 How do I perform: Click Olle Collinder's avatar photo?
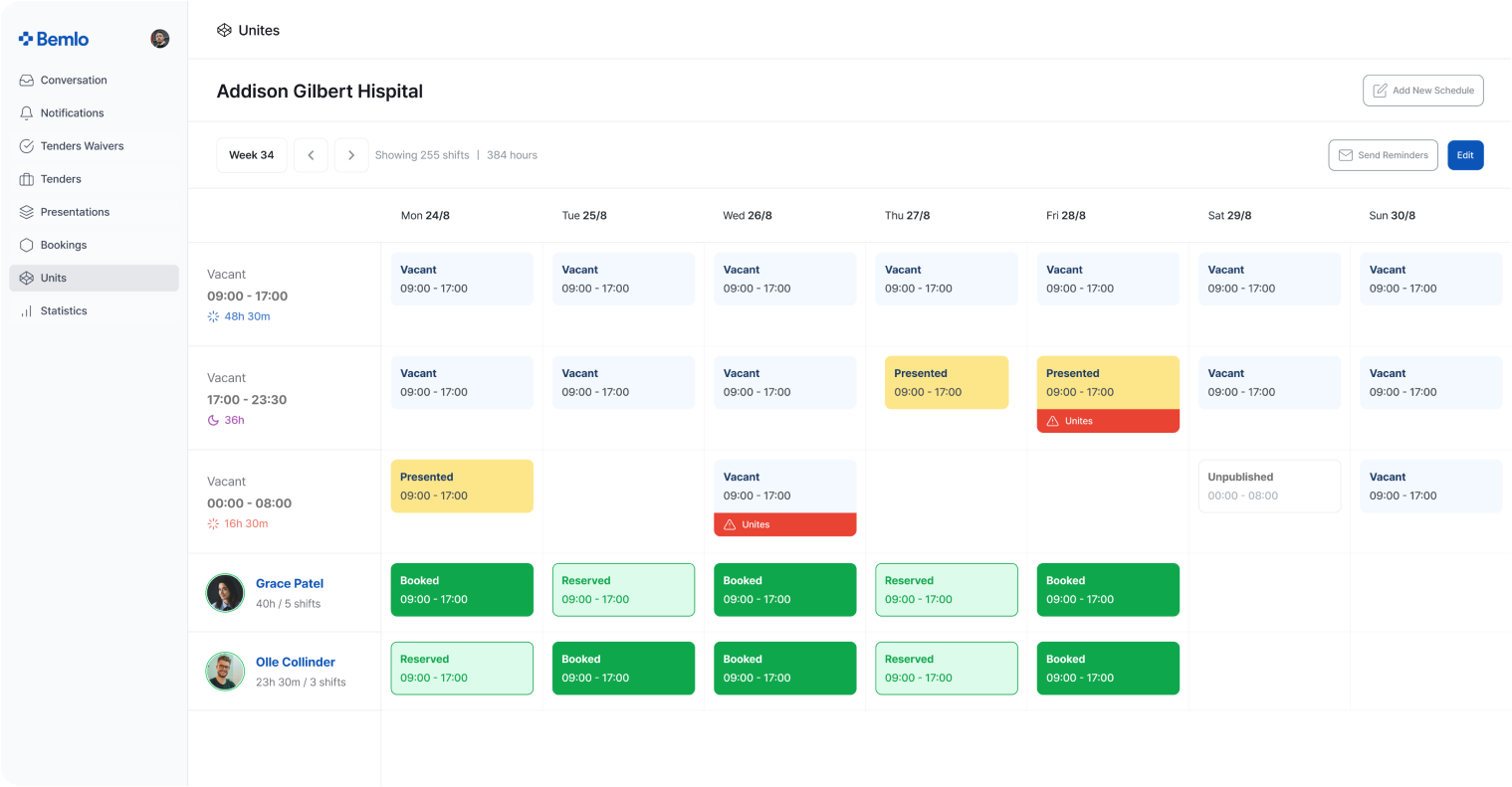(x=225, y=672)
